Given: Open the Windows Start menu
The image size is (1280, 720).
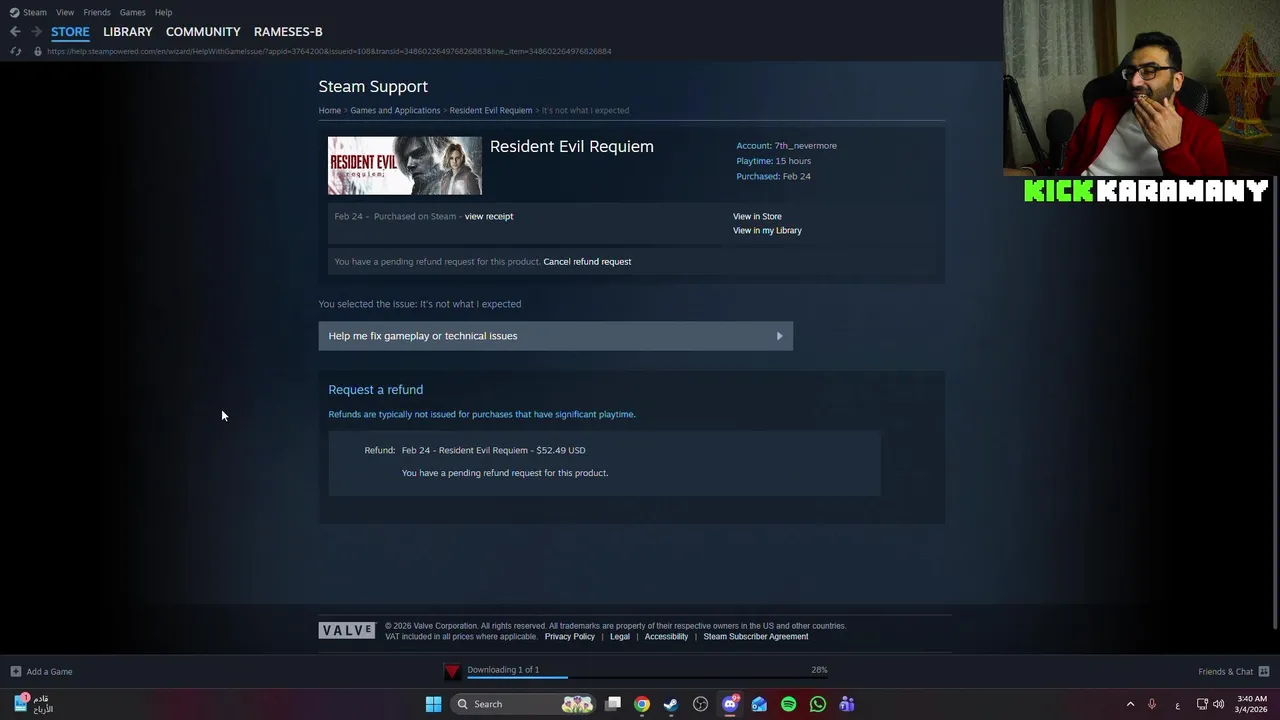Looking at the screenshot, I should coord(433,704).
